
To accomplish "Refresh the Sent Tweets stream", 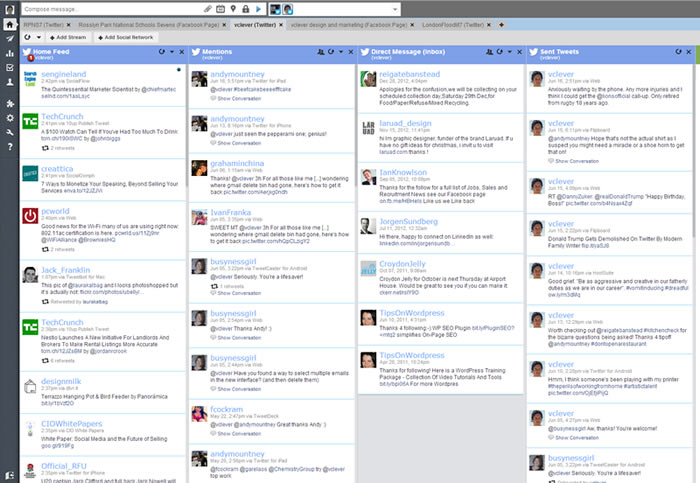I will pyautogui.click(x=678, y=52).
